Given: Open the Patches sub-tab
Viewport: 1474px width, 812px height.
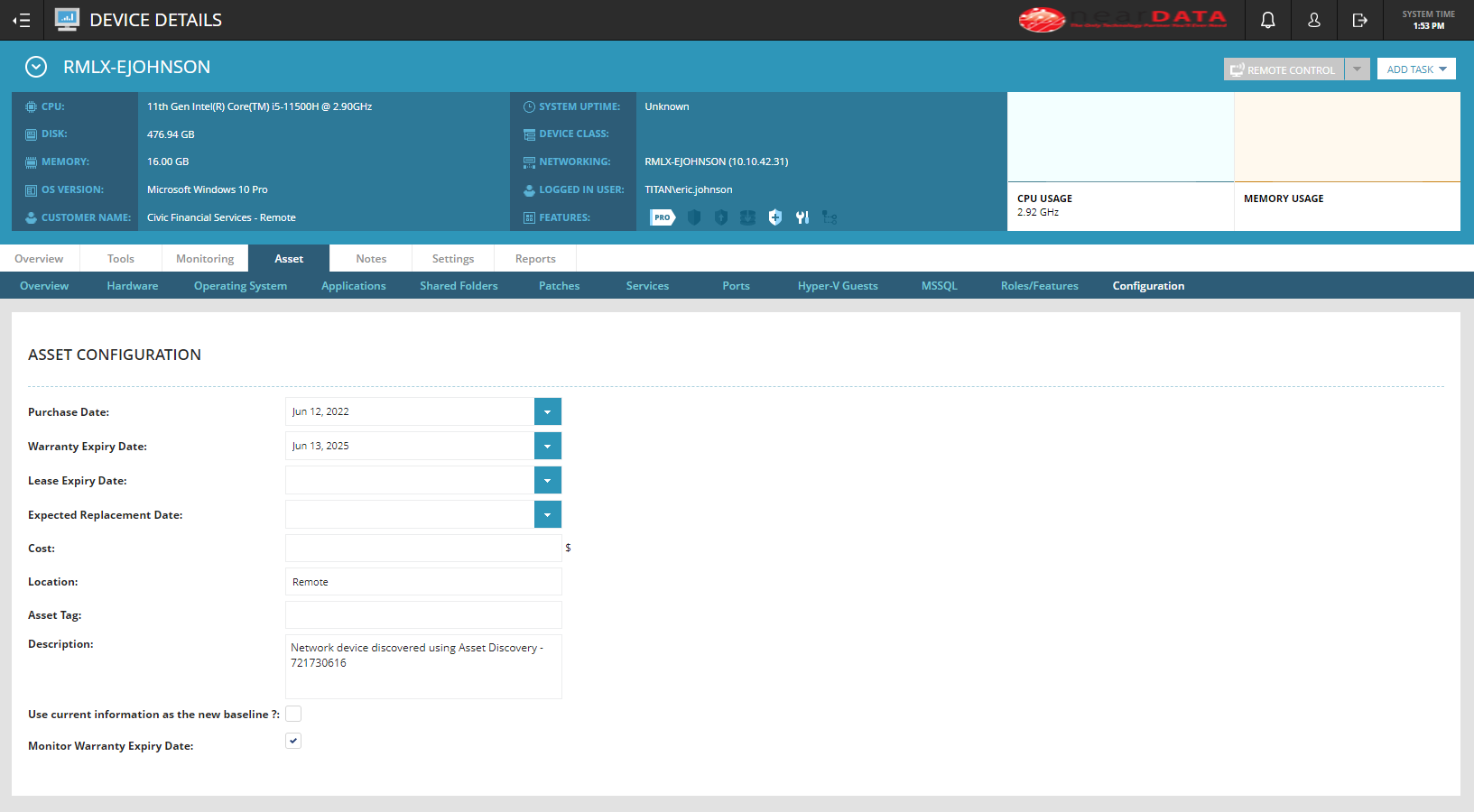Looking at the screenshot, I should click(x=560, y=286).
